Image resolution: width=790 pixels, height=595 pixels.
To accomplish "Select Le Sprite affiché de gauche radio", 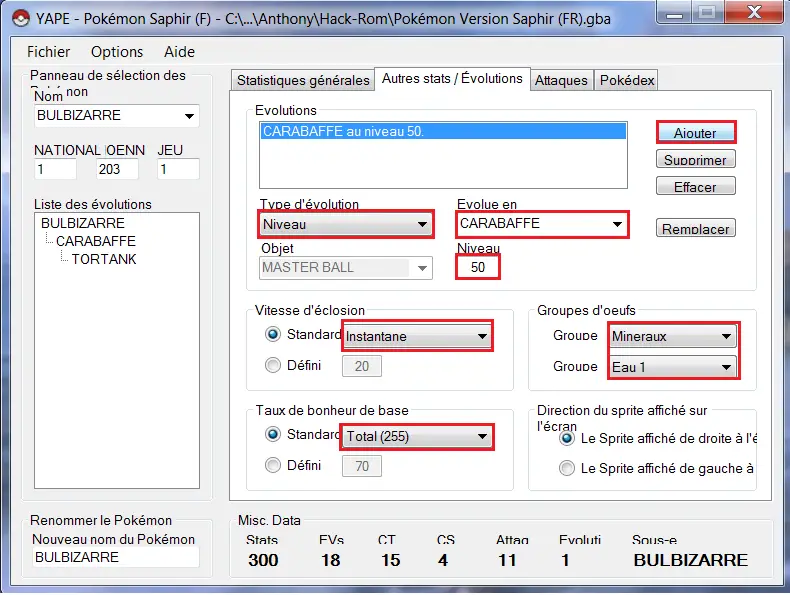I will tap(567, 469).
